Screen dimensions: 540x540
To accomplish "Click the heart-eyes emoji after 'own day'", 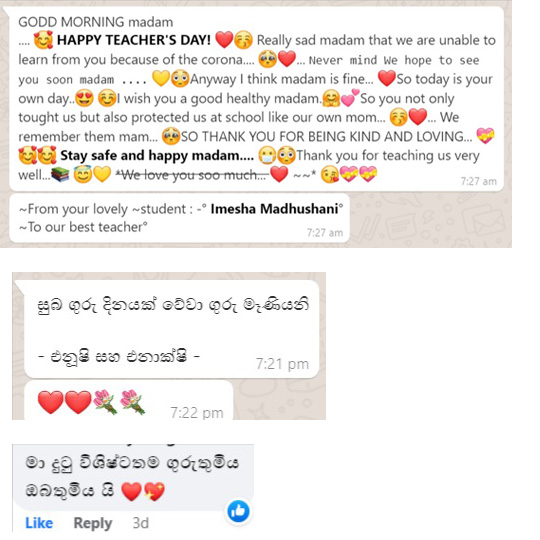I will click(84, 98).
